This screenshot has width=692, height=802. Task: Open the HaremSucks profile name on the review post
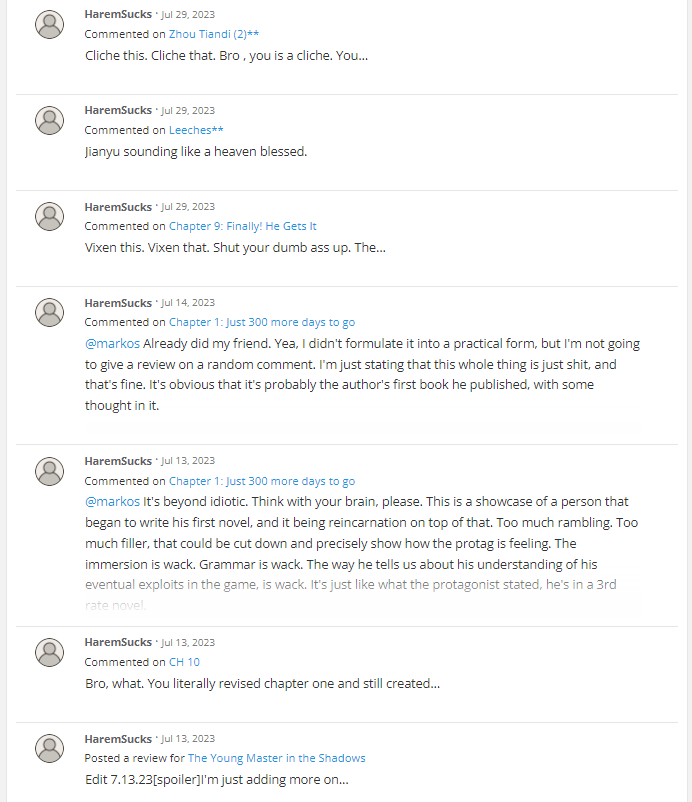click(118, 738)
